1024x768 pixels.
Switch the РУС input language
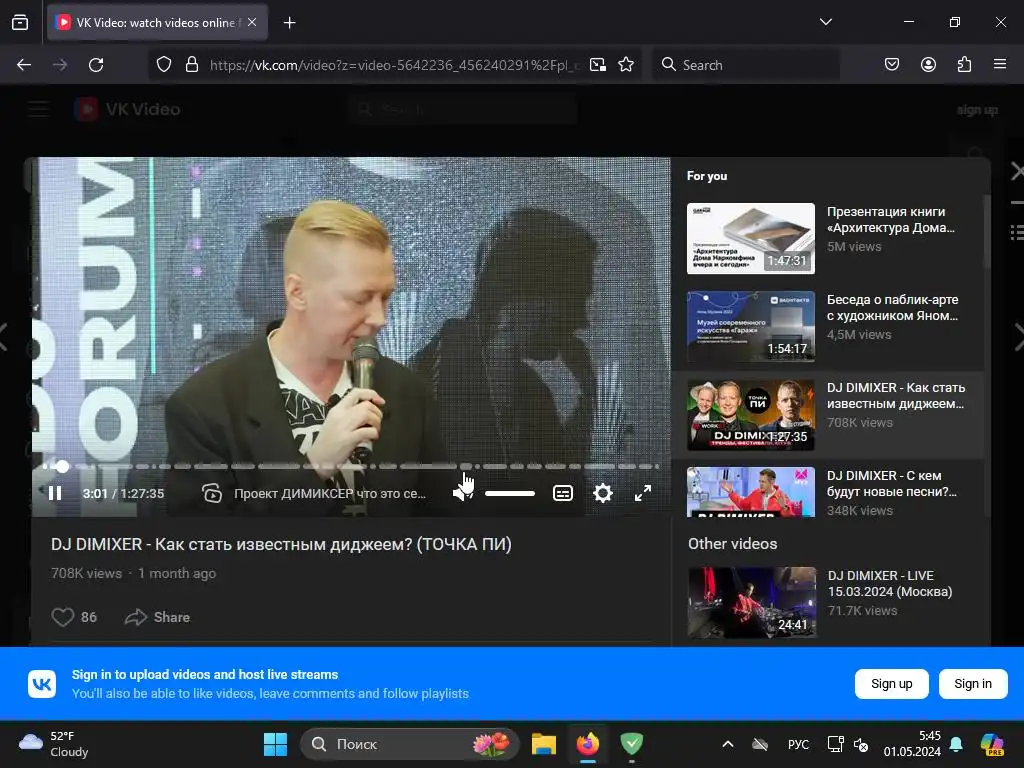click(x=798, y=744)
